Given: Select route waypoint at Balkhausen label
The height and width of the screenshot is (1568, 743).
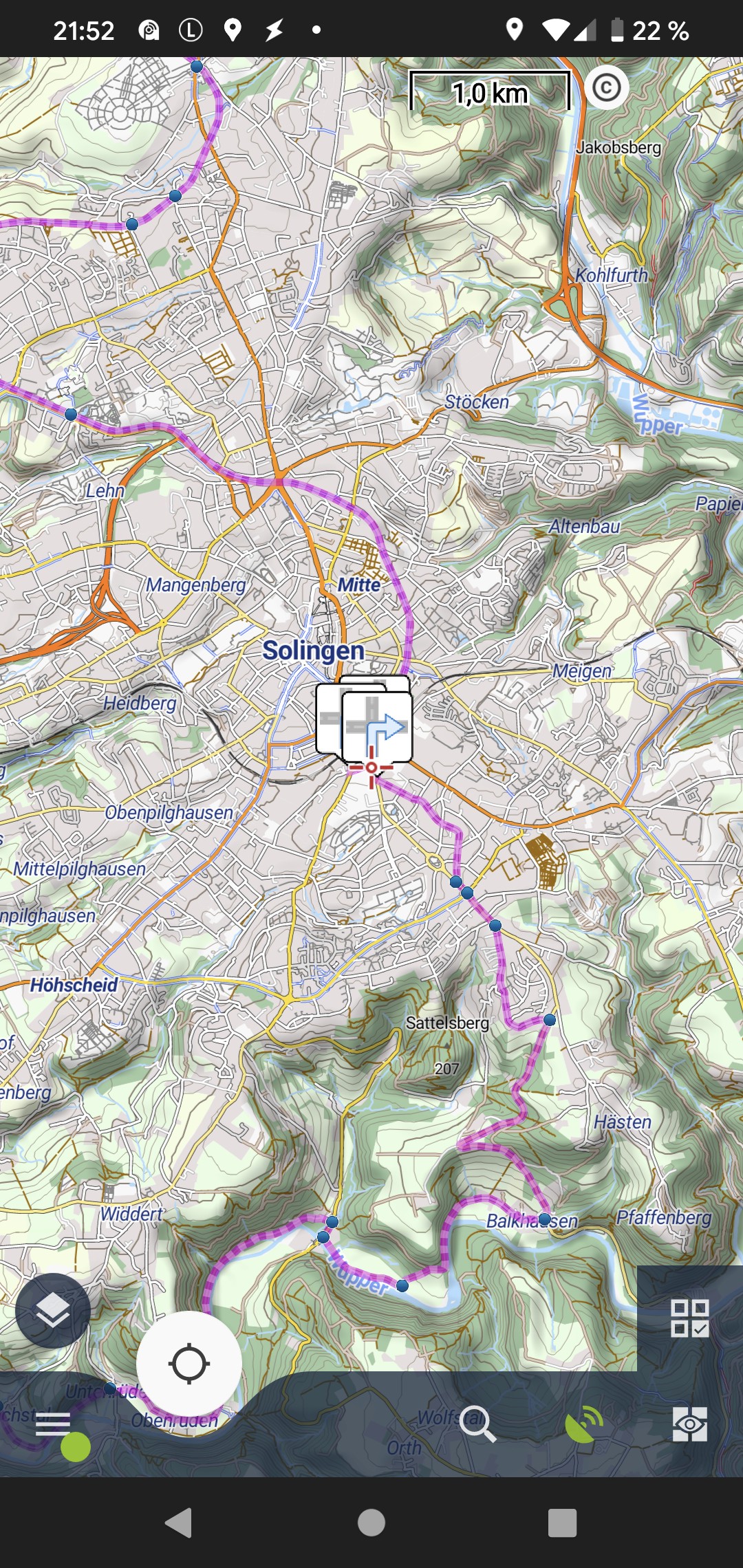Looking at the screenshot, I should coord(544,1219).
